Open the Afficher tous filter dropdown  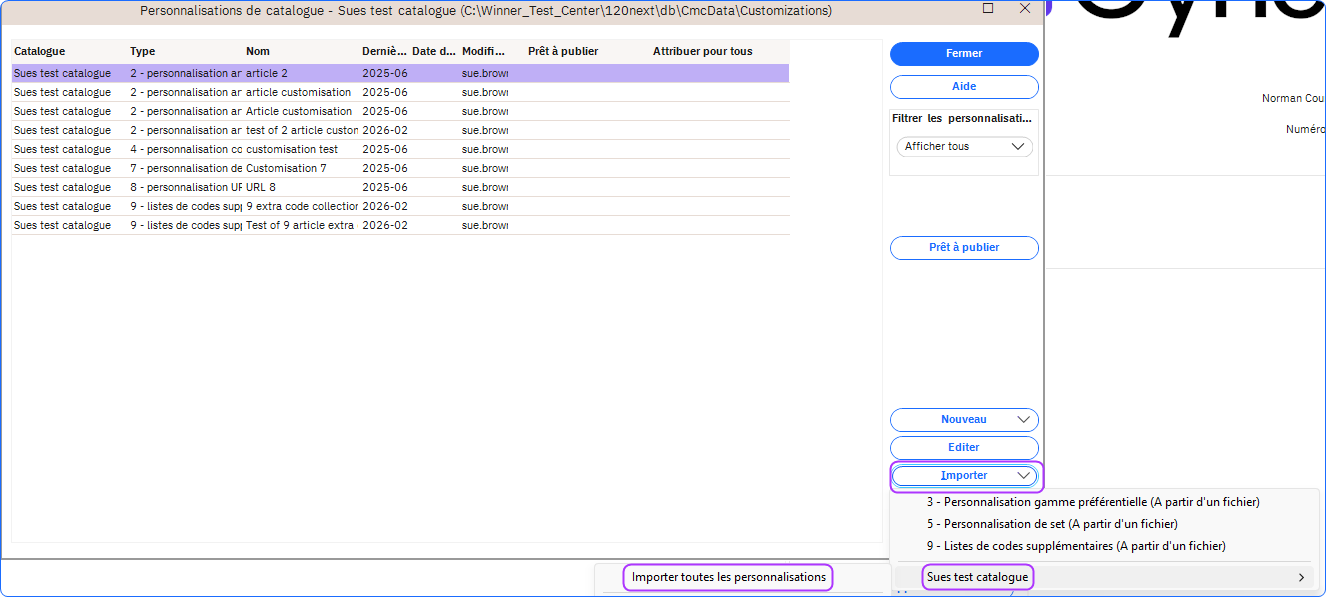point(964,146)
